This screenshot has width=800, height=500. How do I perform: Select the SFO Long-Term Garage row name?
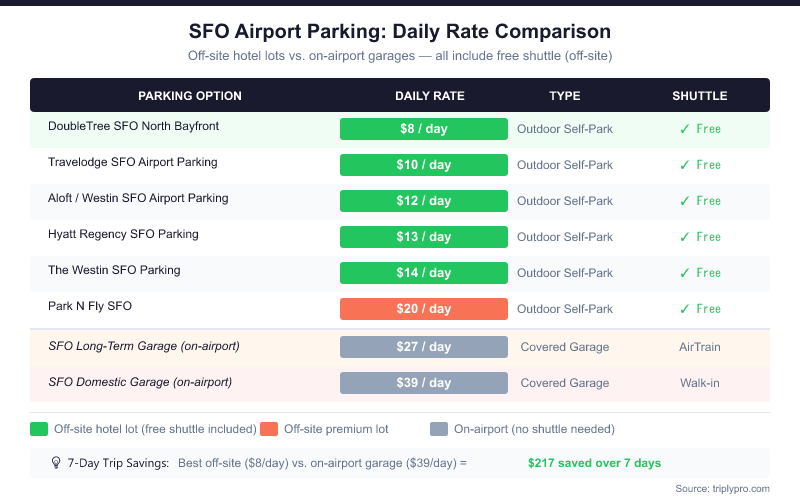pyautogui.click(x=143, y=346)
